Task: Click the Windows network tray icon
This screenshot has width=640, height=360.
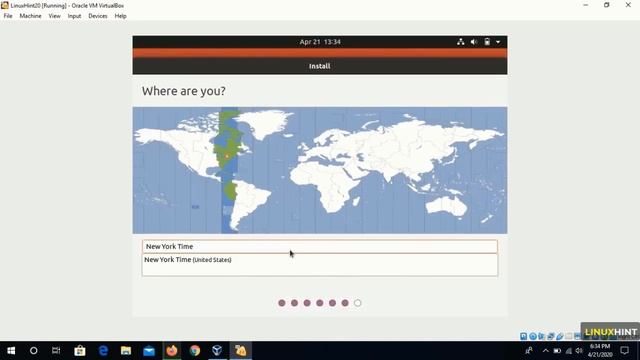Action: tap(569, 351)
